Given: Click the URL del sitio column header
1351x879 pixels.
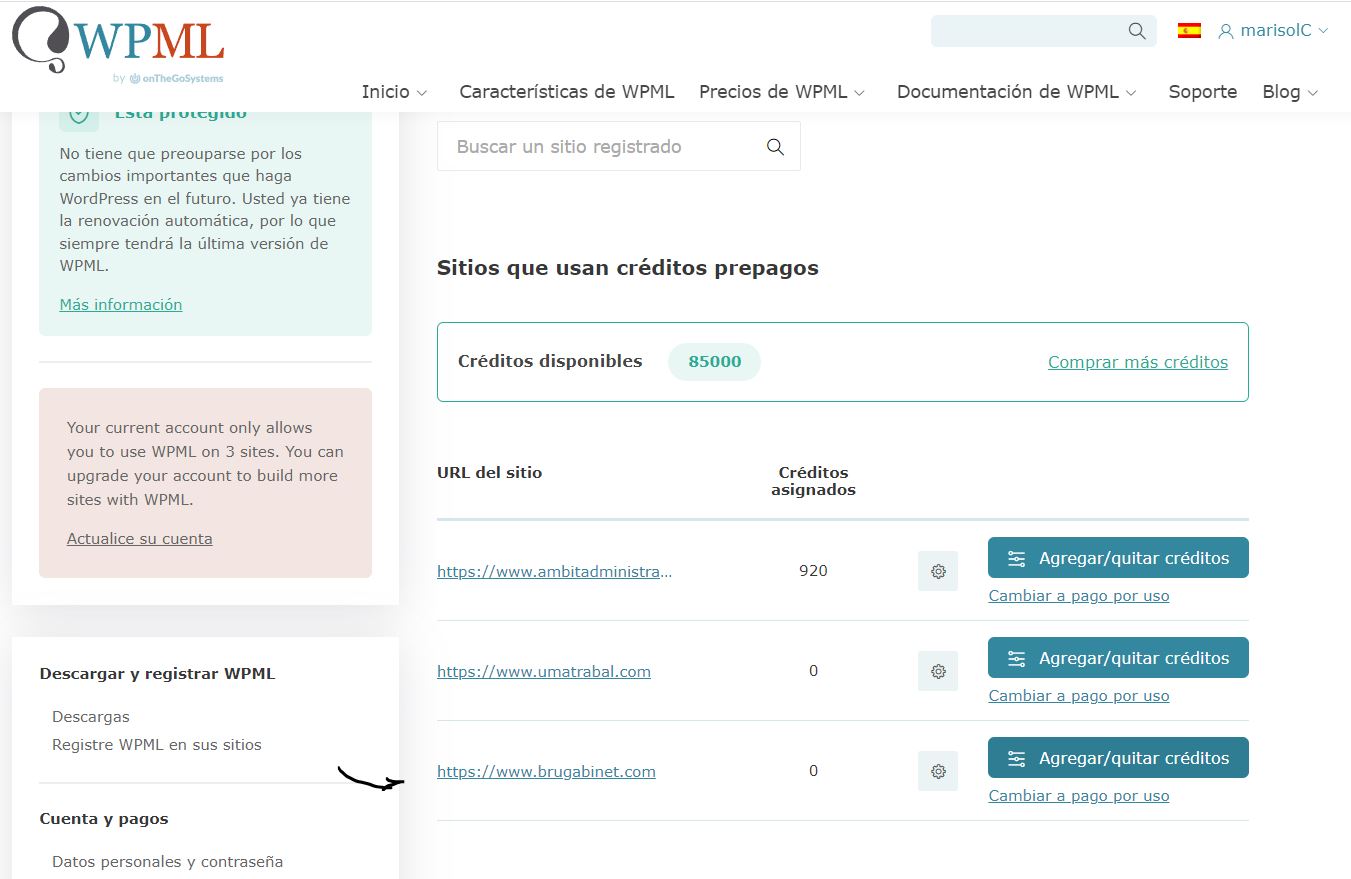Looking at the screenshot, I should 490,473.
